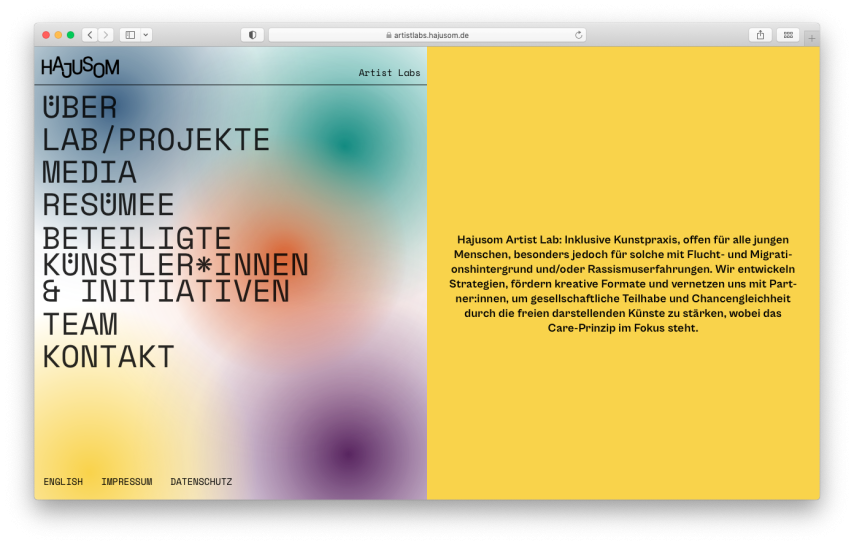Expand the sidebar options dropdown arrow
Image resolution: width=854 pixels, height=545 pixels.
[146, 35]
